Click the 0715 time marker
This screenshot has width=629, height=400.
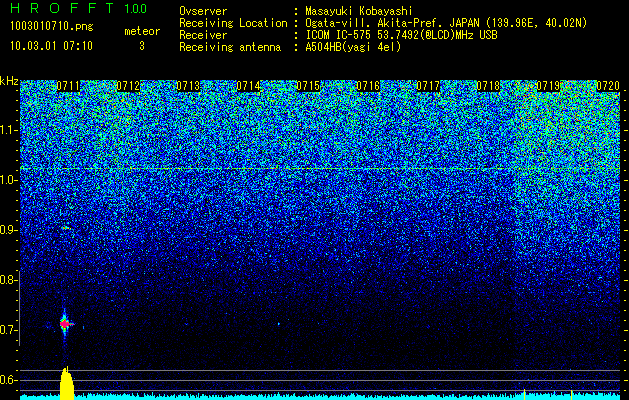pyautogui.click(x=308, y=86)
